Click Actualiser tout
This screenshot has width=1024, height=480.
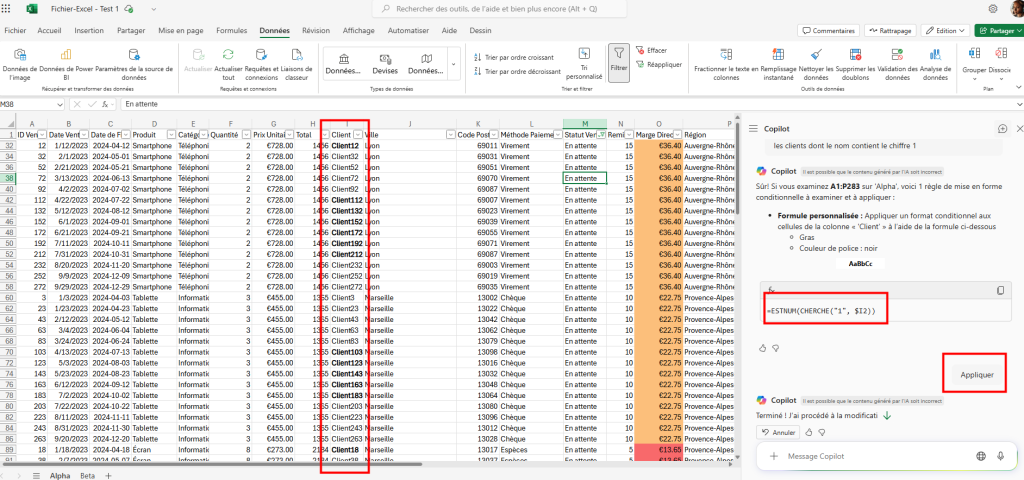pos(228,64)
